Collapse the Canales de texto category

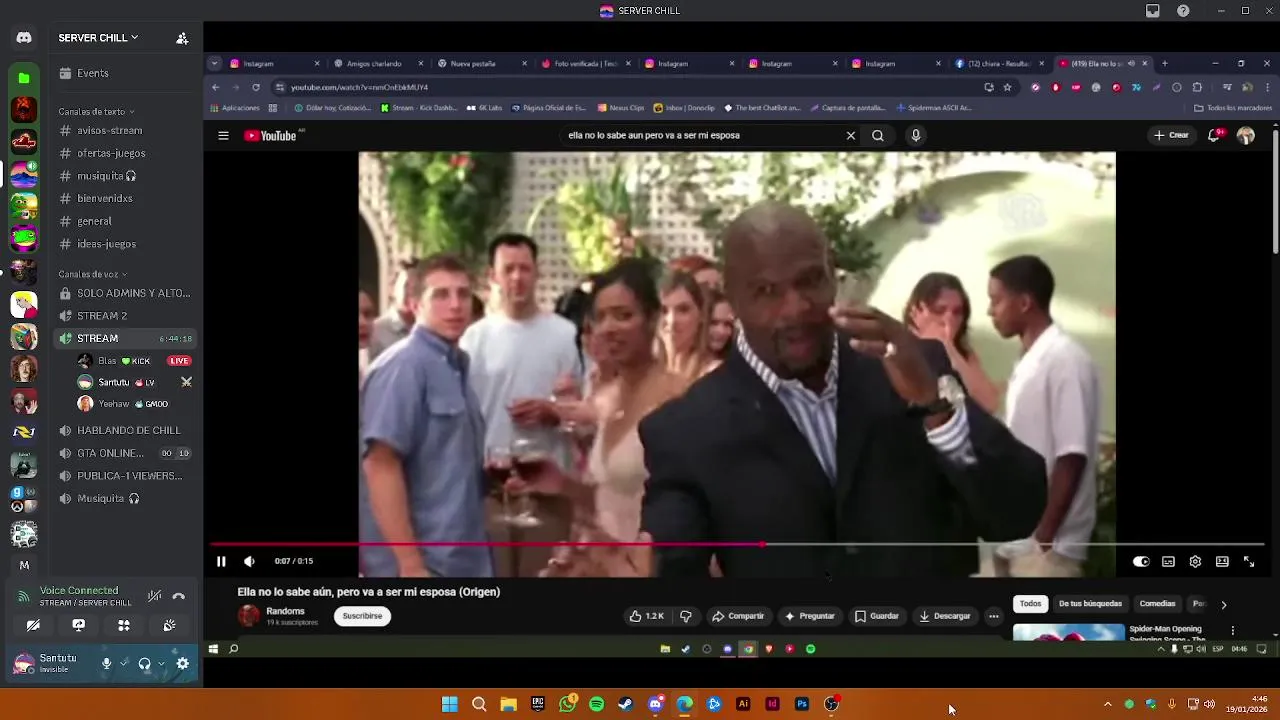click(x=96, y=111)
